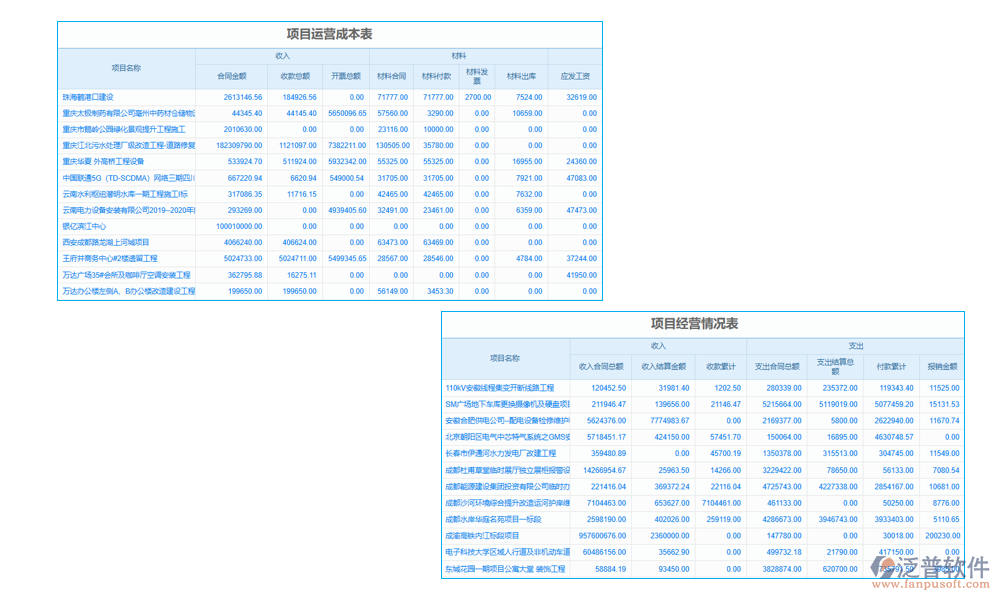1000x600 pixels.
Task: Click the 收入合同总额 column header
Action: [x=601, y=367]
